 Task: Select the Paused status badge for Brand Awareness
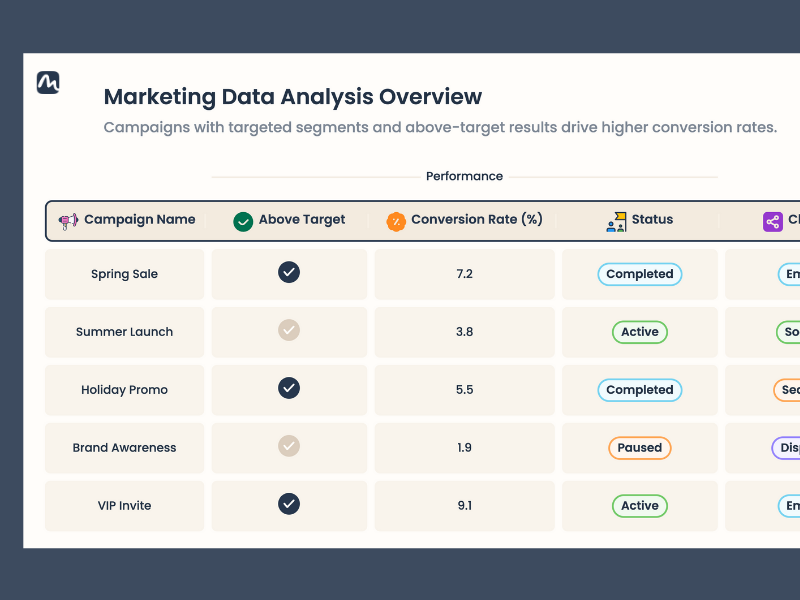(640, 448)
